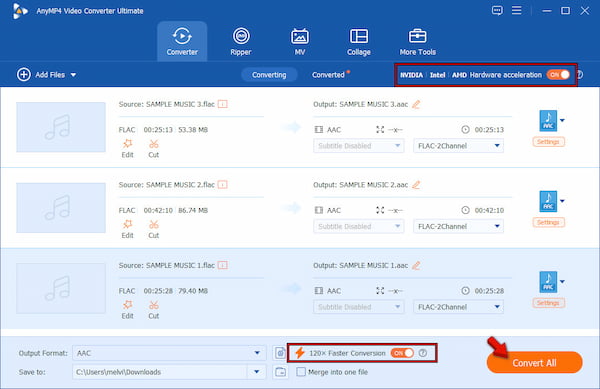Image resolution: width=600 pixels, height=389 pixels.
Task: Open info for SAMPLE MUSIC 3.flac source
Action: (223, 104)
